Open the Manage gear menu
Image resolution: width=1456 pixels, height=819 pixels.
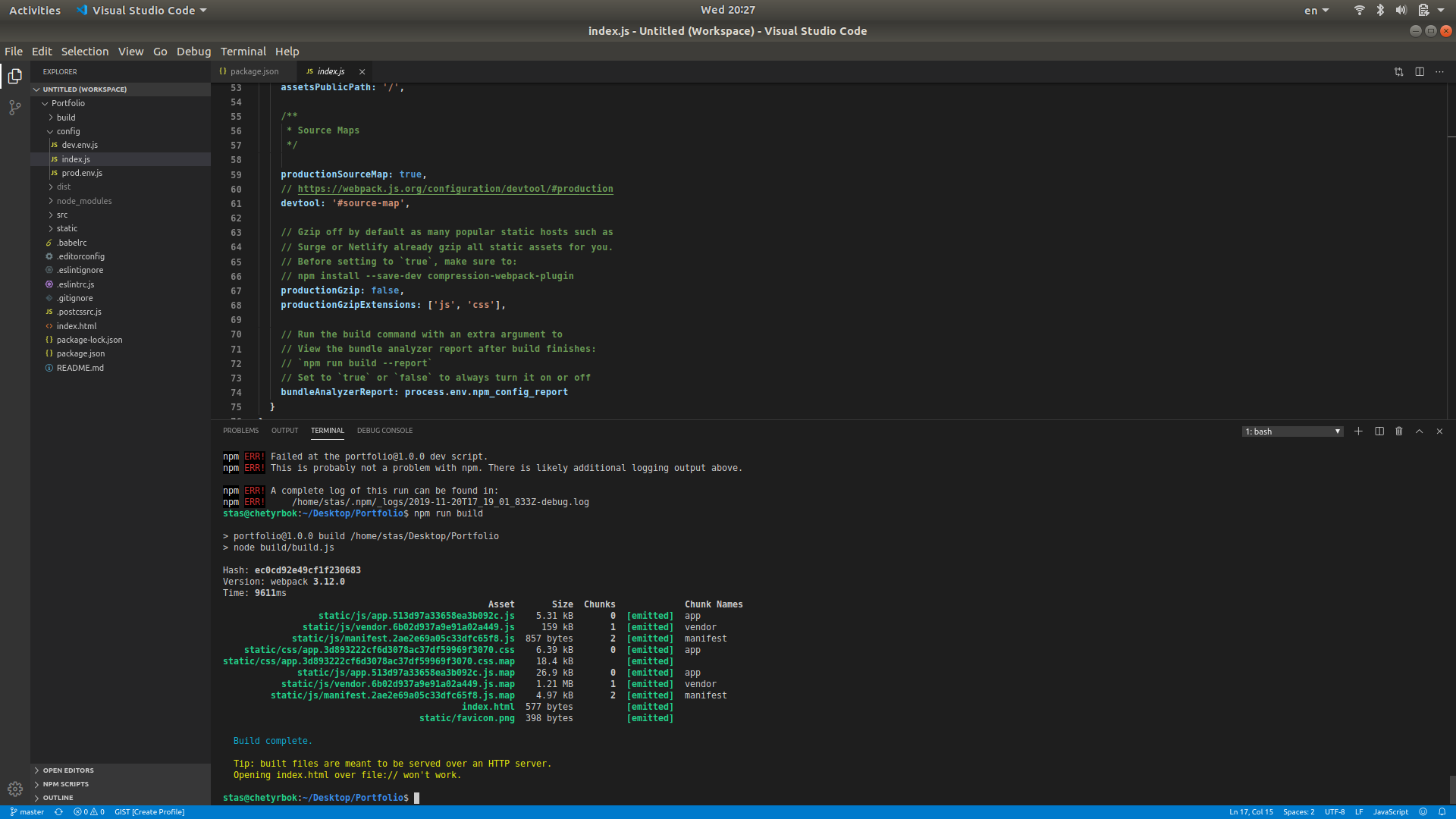15,789
